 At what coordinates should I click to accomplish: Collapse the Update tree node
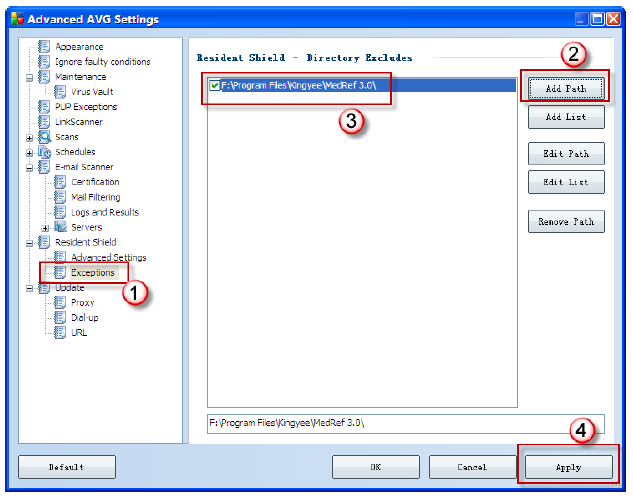pos(29,289)
